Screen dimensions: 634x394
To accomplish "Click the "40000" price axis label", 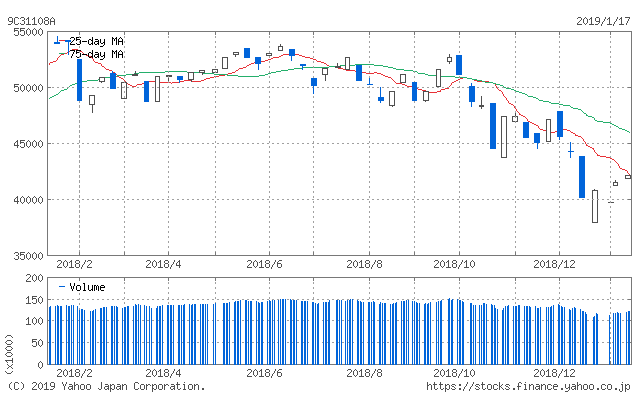I will click(28, 200).
